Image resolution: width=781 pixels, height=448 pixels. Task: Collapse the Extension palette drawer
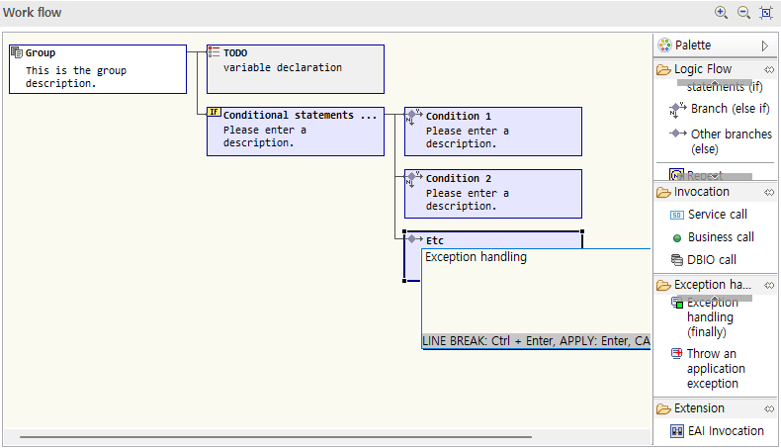tap(699, 408)
